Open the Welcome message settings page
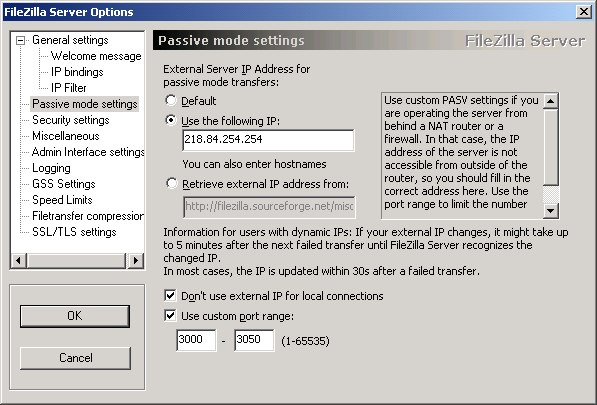 (96, 56)
